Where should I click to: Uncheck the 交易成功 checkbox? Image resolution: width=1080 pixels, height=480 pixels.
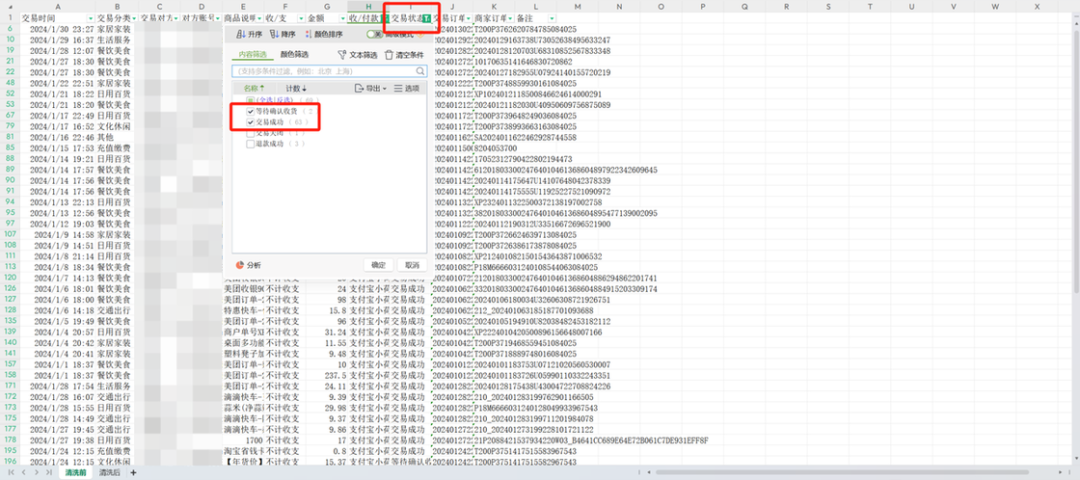251,122
